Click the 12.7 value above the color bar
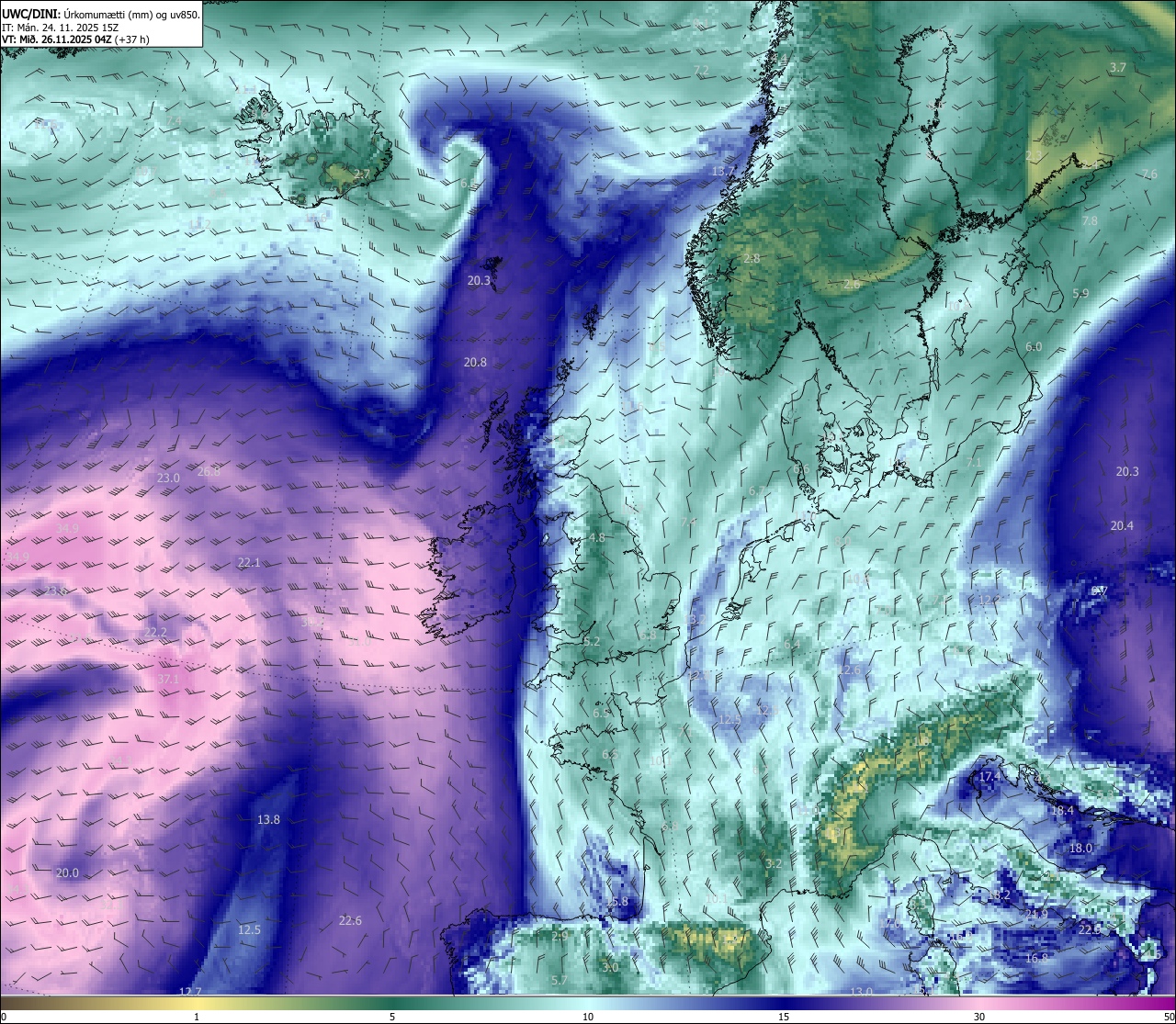1176x1024 pixels. [x=190, y=992]
